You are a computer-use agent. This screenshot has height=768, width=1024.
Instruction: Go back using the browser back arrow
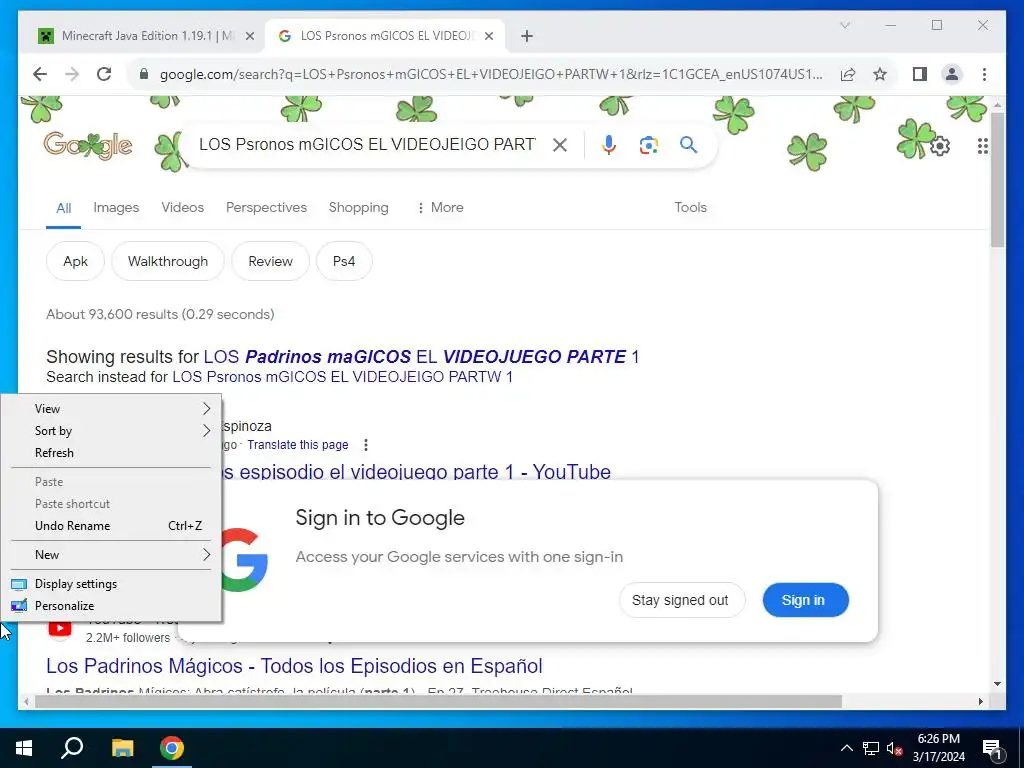point(40,74)
